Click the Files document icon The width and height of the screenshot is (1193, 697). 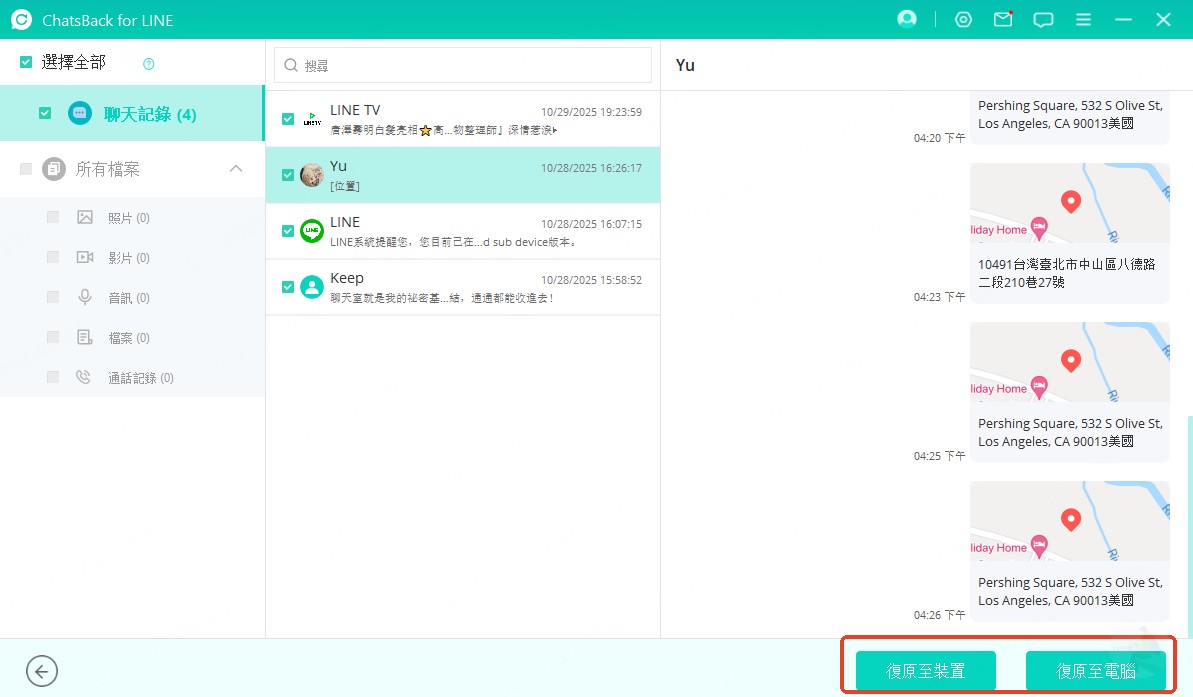click(85, 337)
